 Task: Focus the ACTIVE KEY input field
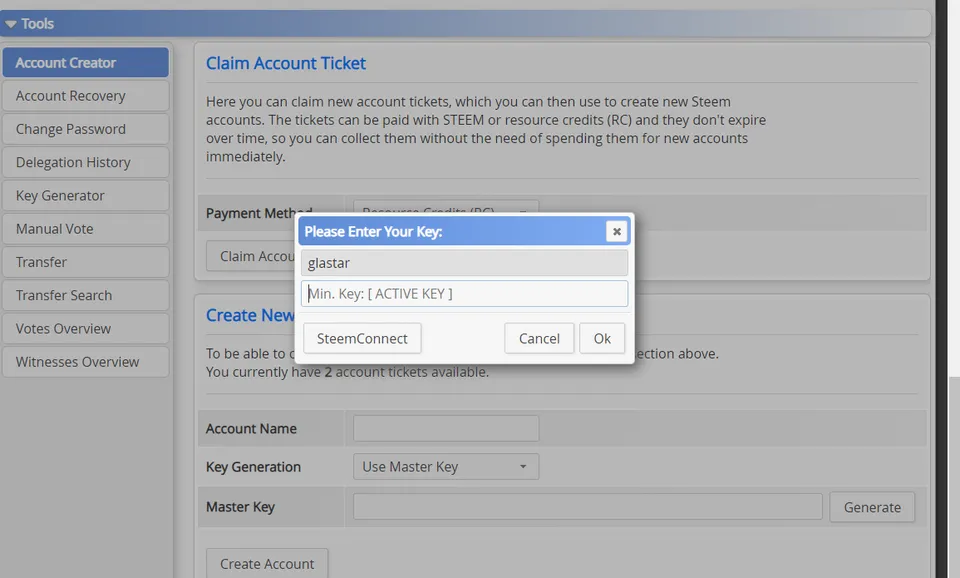click(x=464, y=293)
